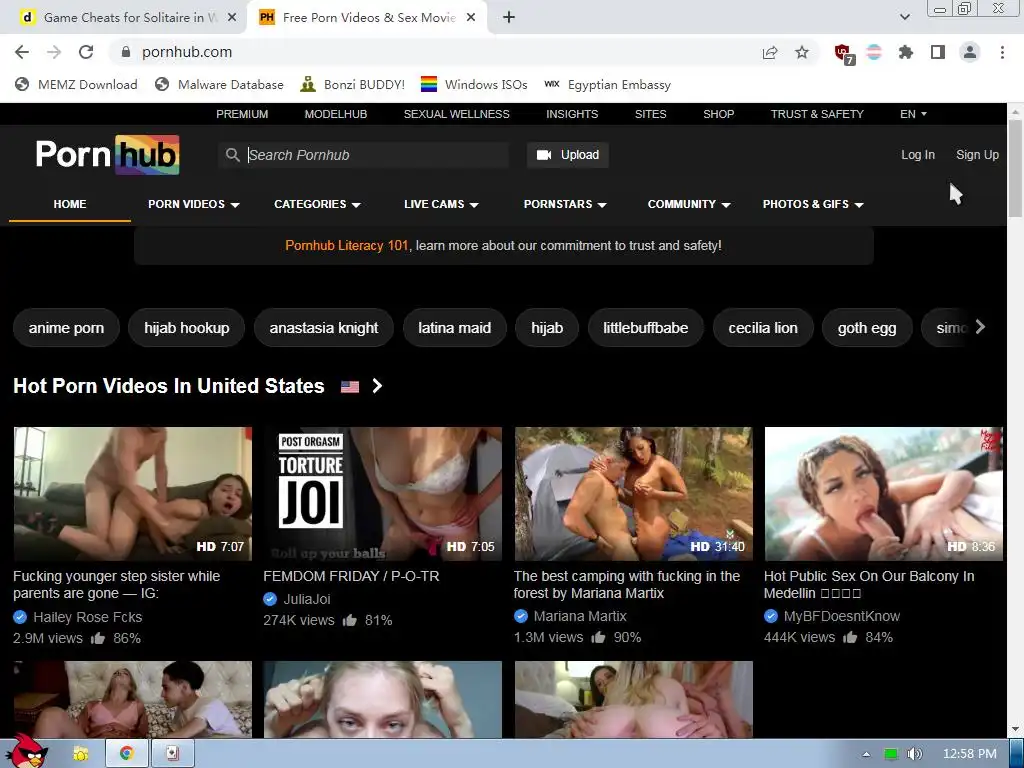Click the right arrow to show more tags
The height and width of the screenshot is (768, 1024).
coord(980,327)
